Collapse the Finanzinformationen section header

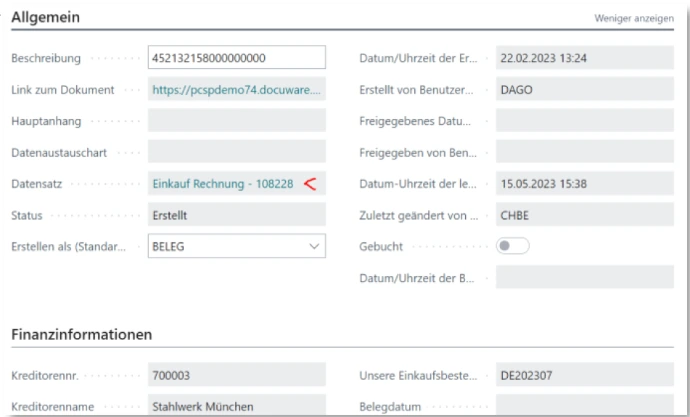82,334
